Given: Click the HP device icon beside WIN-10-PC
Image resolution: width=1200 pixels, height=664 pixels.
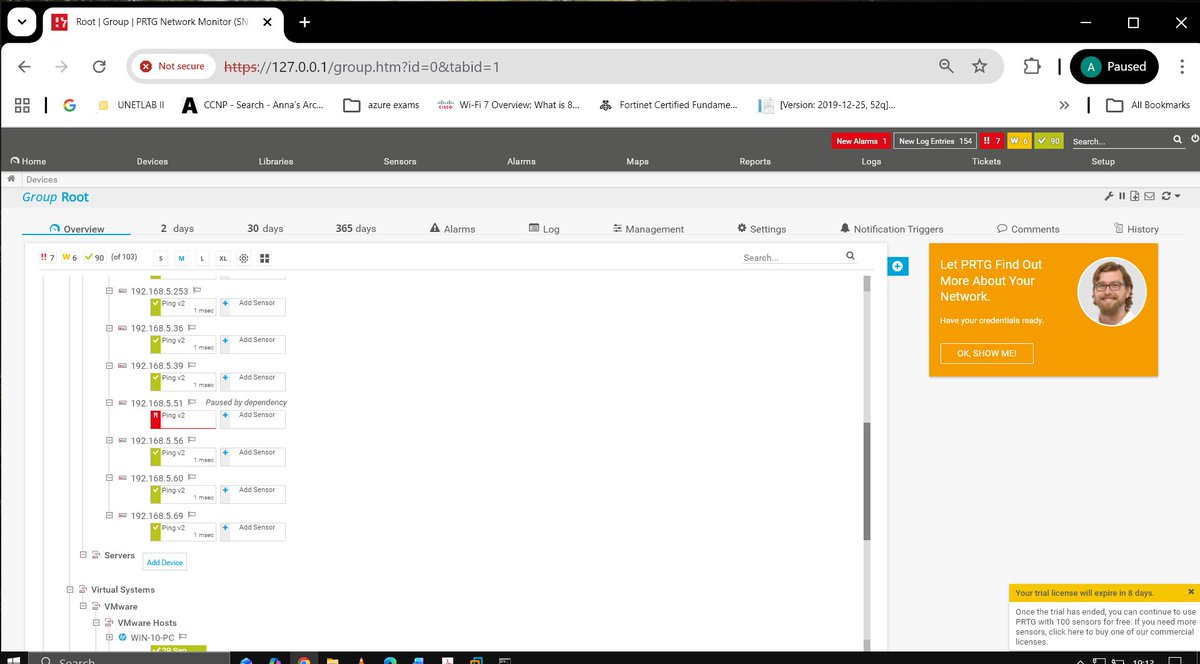Looking at the screenshot, I should (122, 637).
